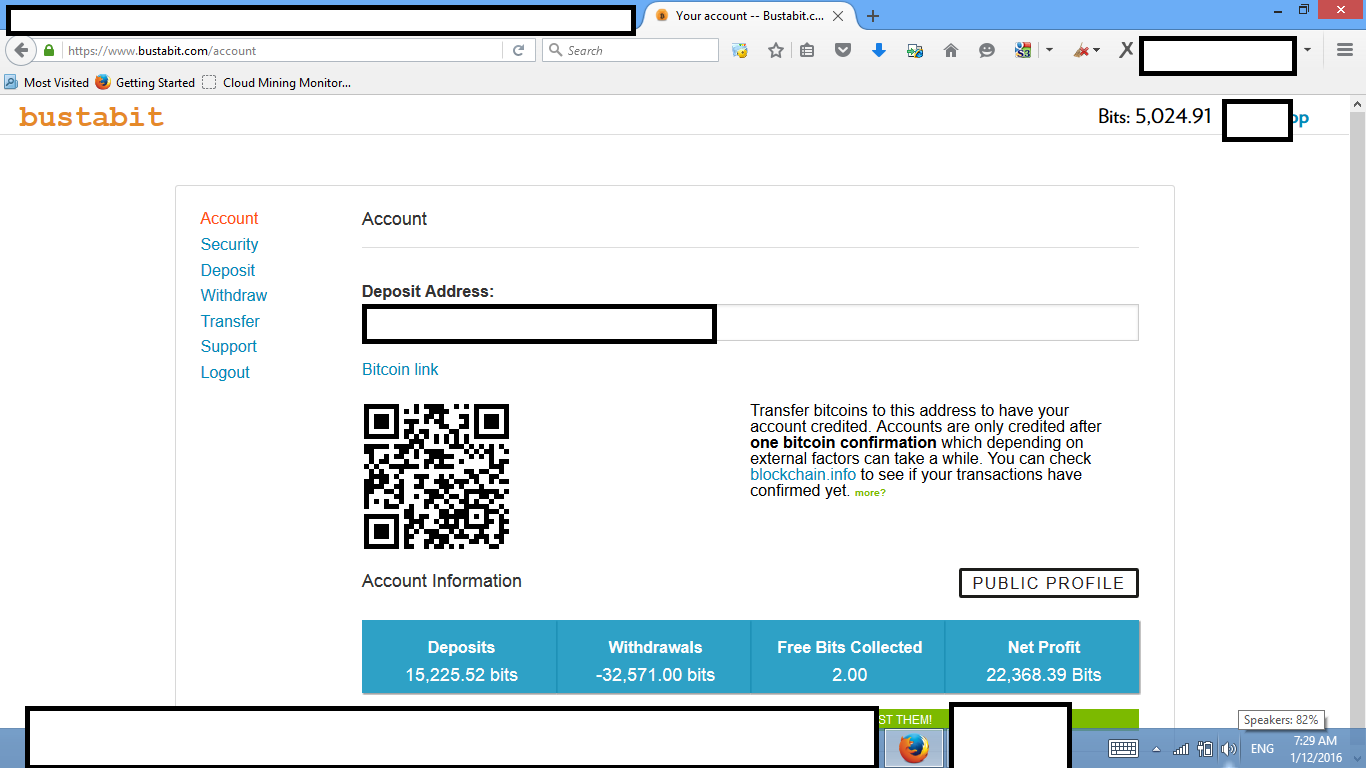
Task: Click the Firefox Search box
Action: pos(630,50)
